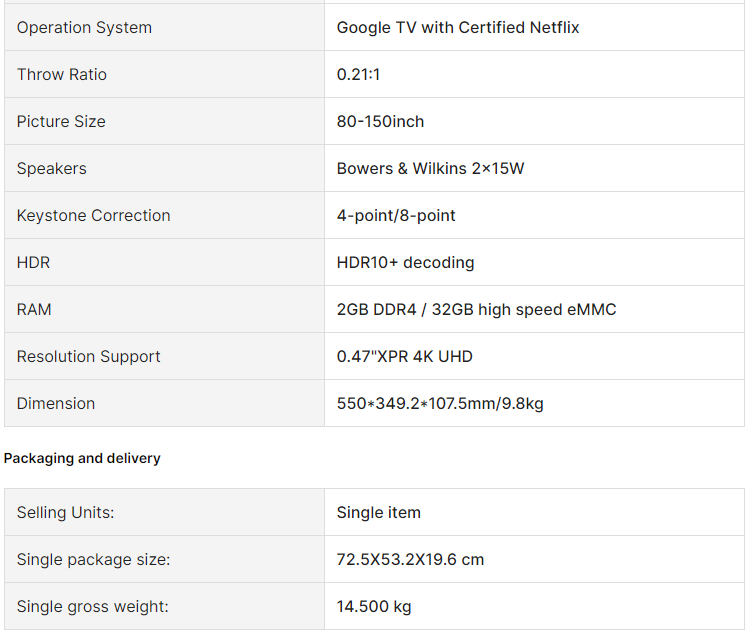Click the Picture Size label
This screenshot has width=749, height=633.
coord(61,122)
